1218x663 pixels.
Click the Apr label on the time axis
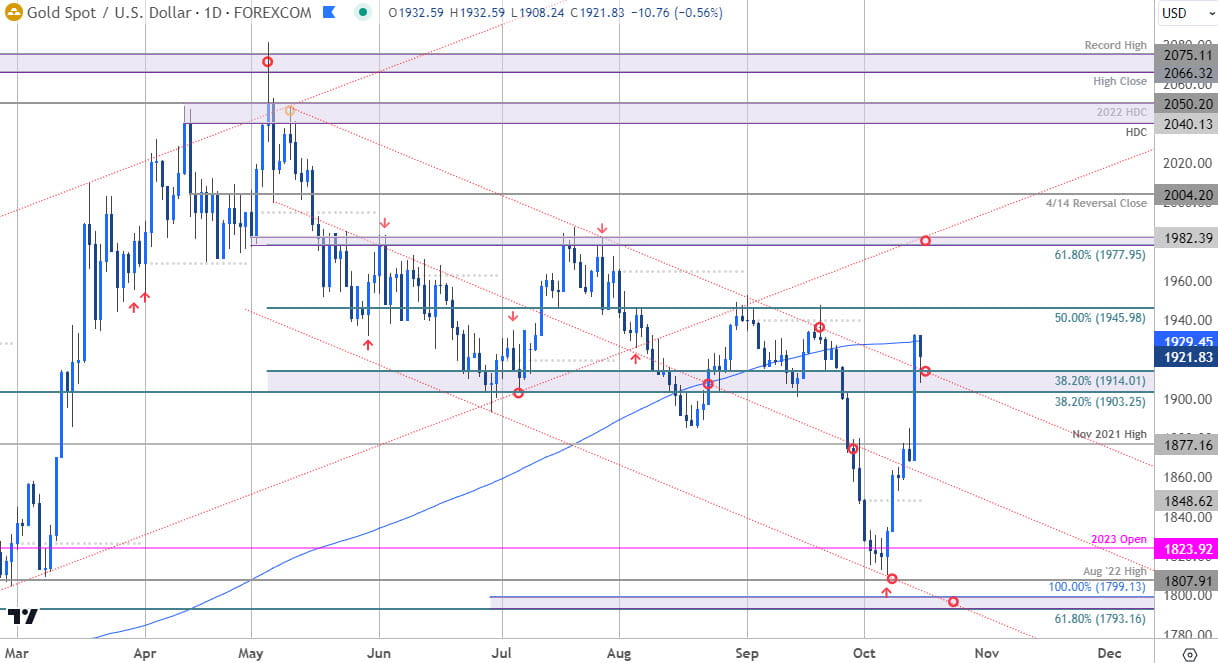click(145, 652)
